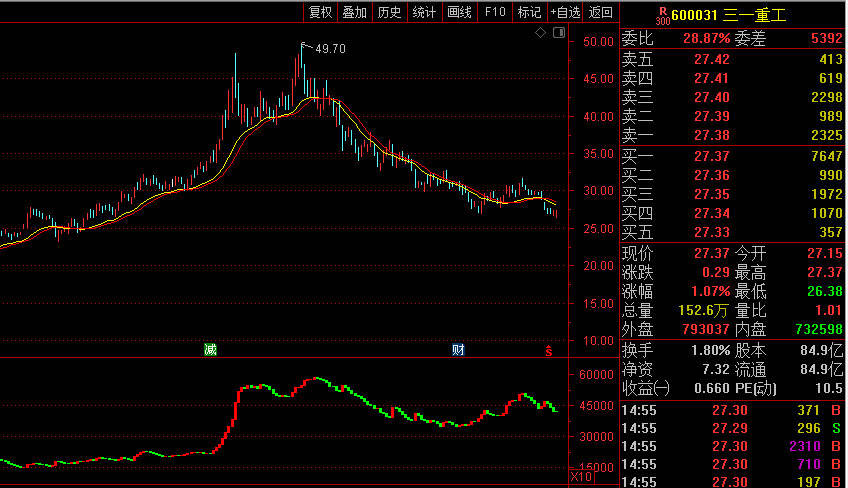Open the 统计 statistics view
The image size is (848, 488).
click(424, 12)
